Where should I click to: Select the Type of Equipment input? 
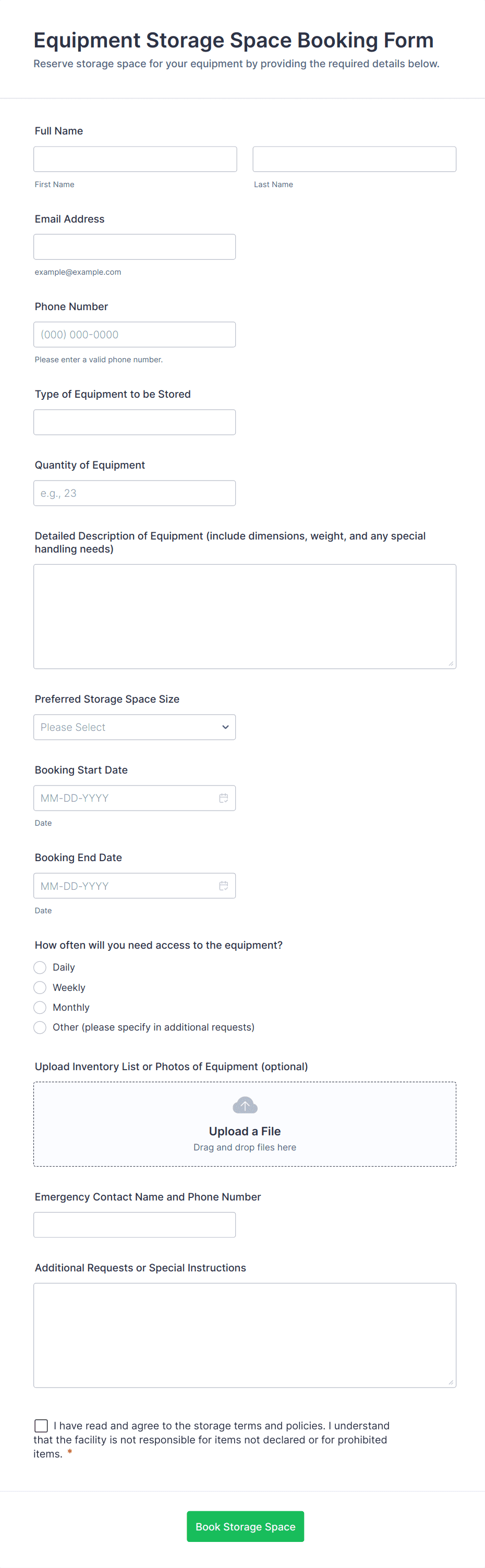tap(135, 422)
